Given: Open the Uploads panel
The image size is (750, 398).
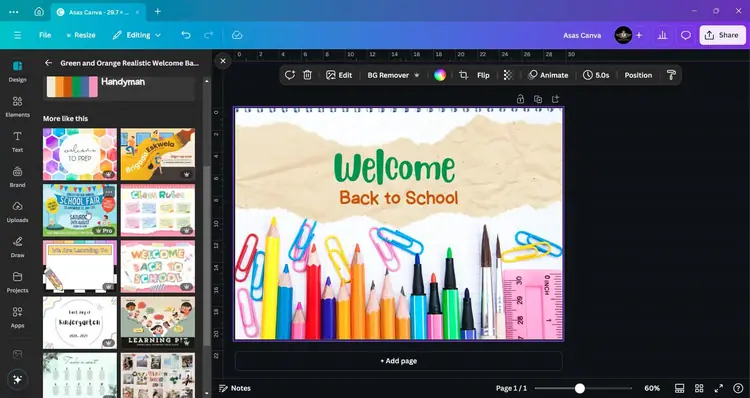Looking at the screenshot, I should point(17,211).
